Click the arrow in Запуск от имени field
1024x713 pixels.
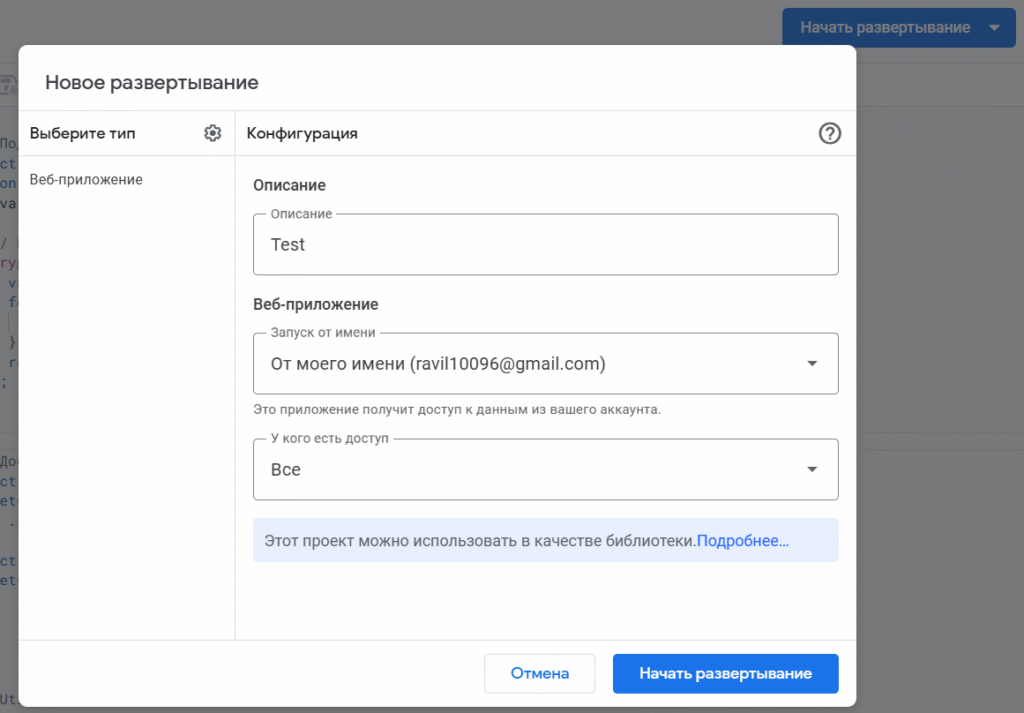812,364
